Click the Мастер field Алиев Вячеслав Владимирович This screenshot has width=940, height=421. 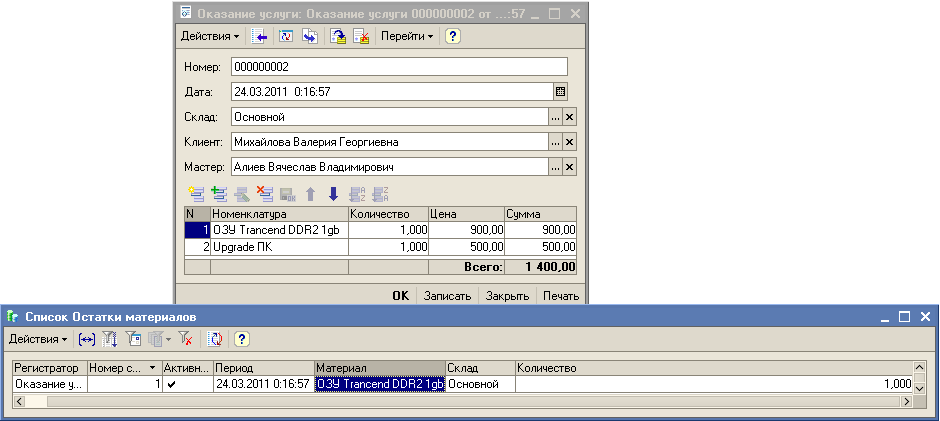[390, 167]
